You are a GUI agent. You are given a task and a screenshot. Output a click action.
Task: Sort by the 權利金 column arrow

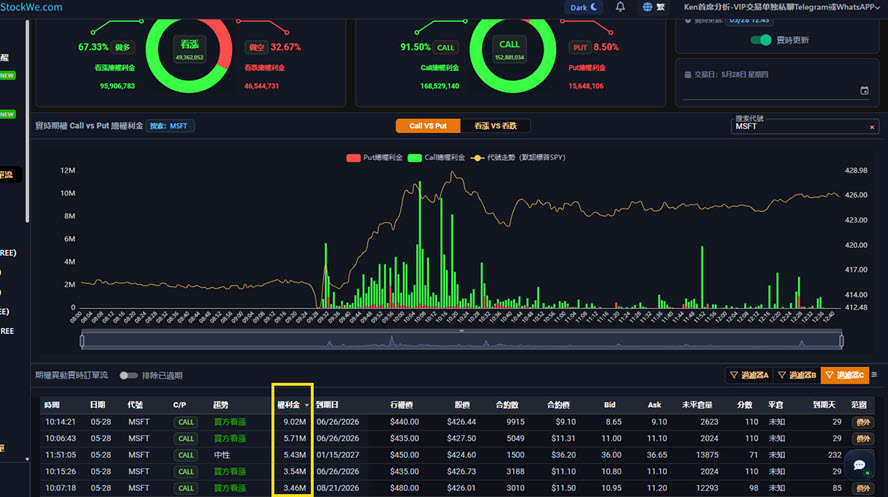tap(306, 405)
